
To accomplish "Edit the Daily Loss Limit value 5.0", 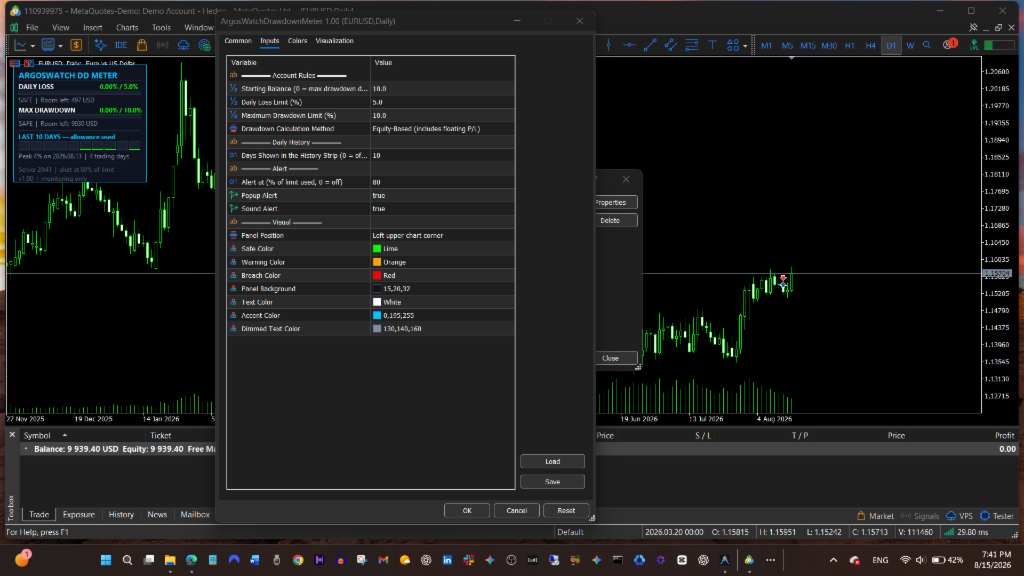I will [442, 103].
